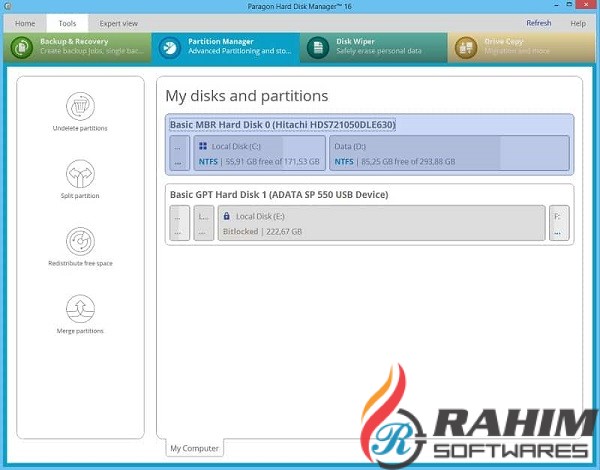Click the Bitlocked 222,67 GB text
This screenshot has height=470, width=600.
(262, 232)
